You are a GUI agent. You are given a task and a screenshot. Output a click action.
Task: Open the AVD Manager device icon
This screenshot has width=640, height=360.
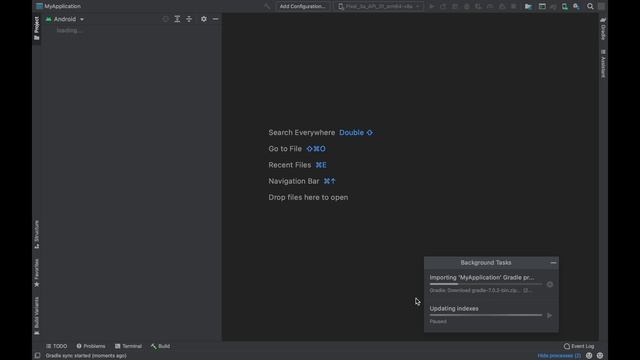coord(564,6)
